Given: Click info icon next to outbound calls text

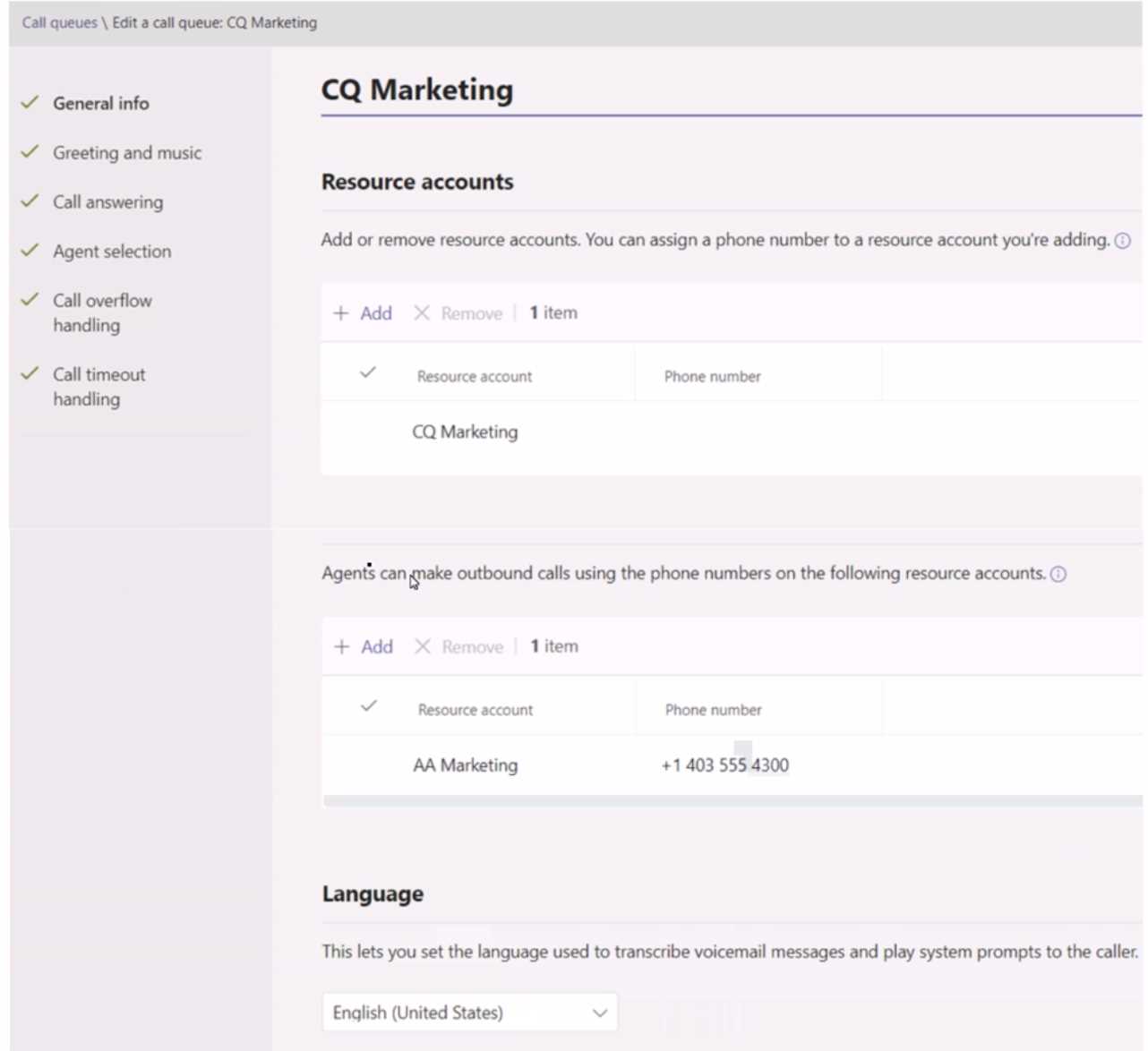Looking at the screenshot, I should [1058, 575].
